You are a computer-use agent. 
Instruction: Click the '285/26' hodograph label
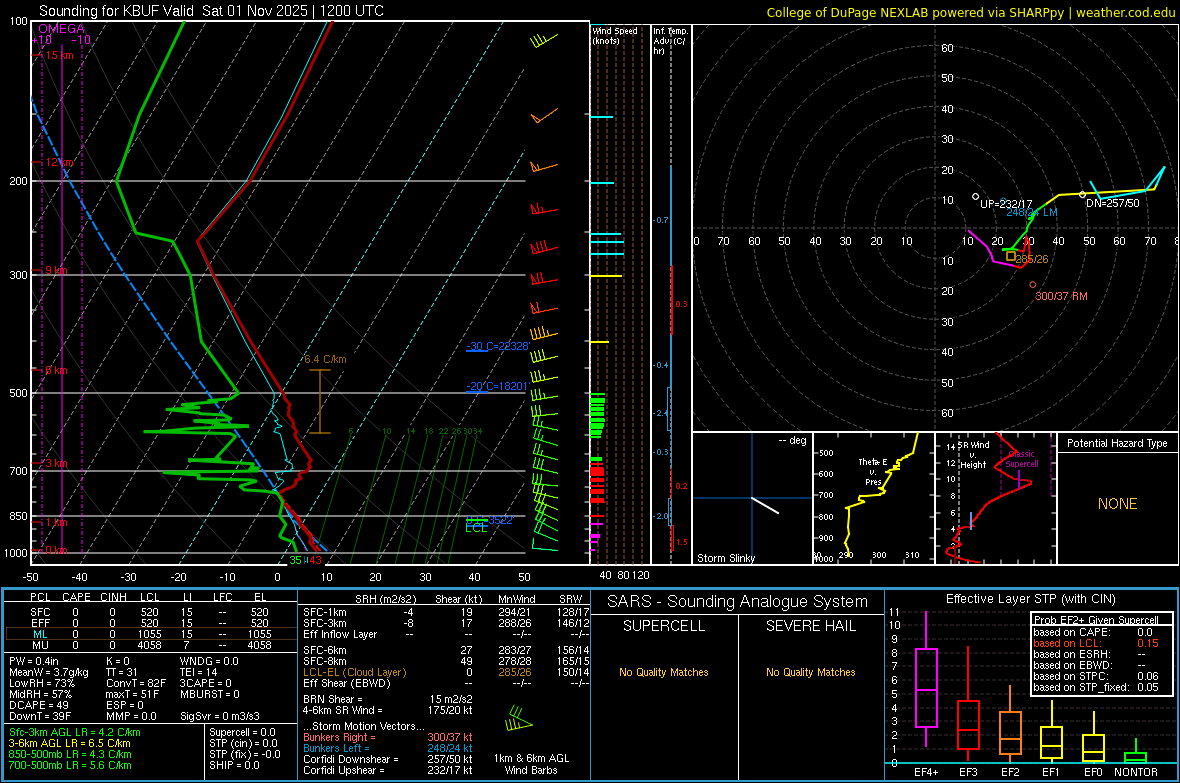pyautogui.click(x=1032, y=259)
